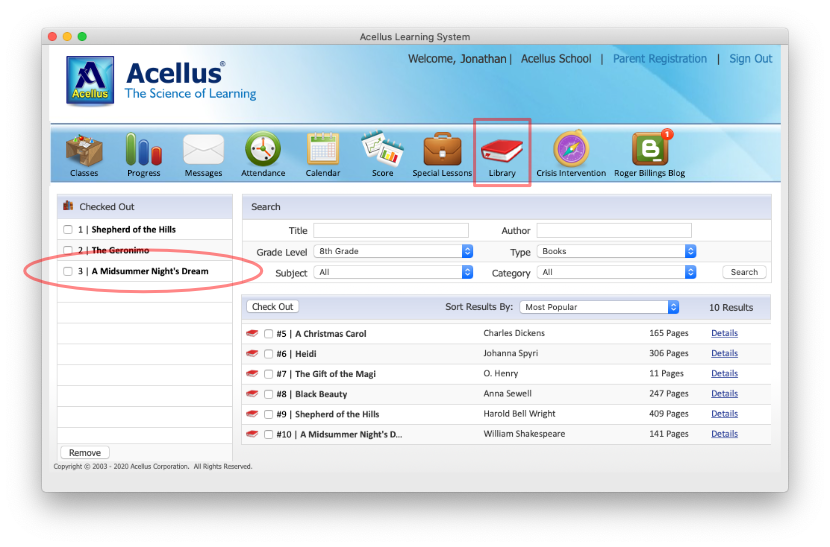Click the book icon beside #10 A Midsummer Night's D...
The image size is (830, 547).
252,434
